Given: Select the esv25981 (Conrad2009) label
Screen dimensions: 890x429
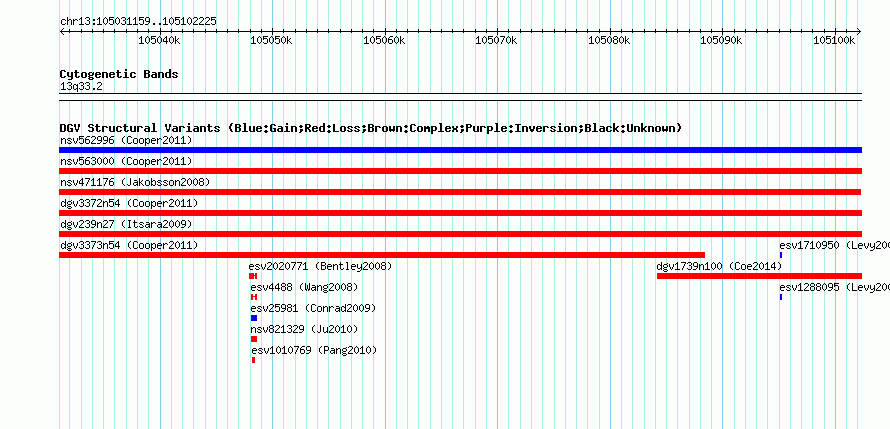Looking at the screenshot, I should pyautogui.click(x=313, y=308).
